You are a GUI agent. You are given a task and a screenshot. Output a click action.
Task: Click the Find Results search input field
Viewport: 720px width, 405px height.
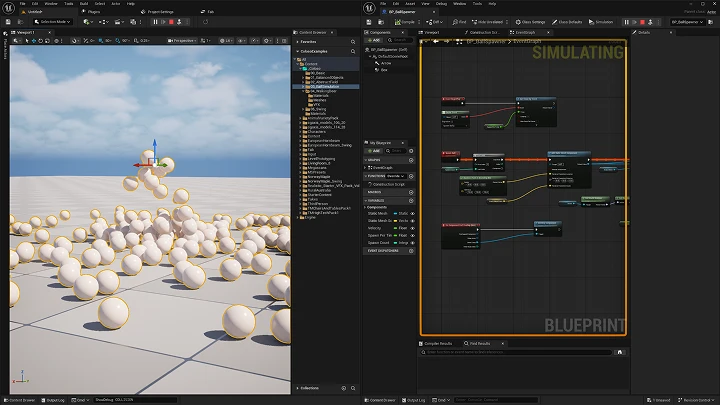pyautogui.click(x=517, y=352)
